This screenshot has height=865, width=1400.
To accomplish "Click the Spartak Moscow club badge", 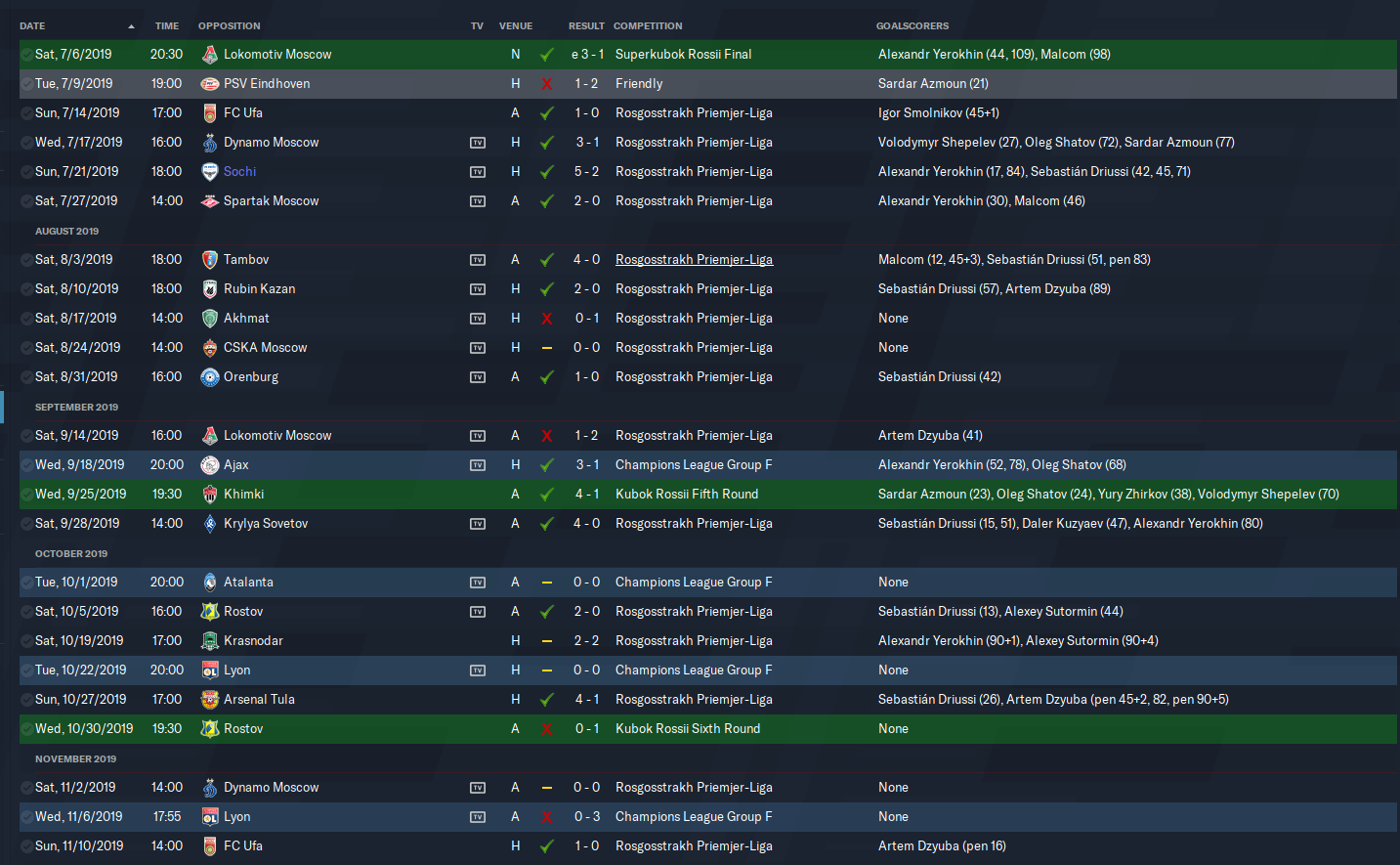I will pos(209,201).
